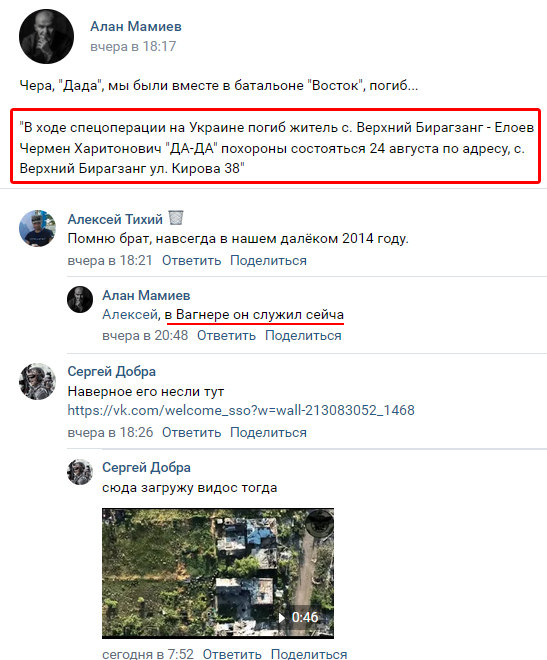Open Алан Мамиев's large profile avatar
The width and height of the screenshot is (547, 660).
46,37
